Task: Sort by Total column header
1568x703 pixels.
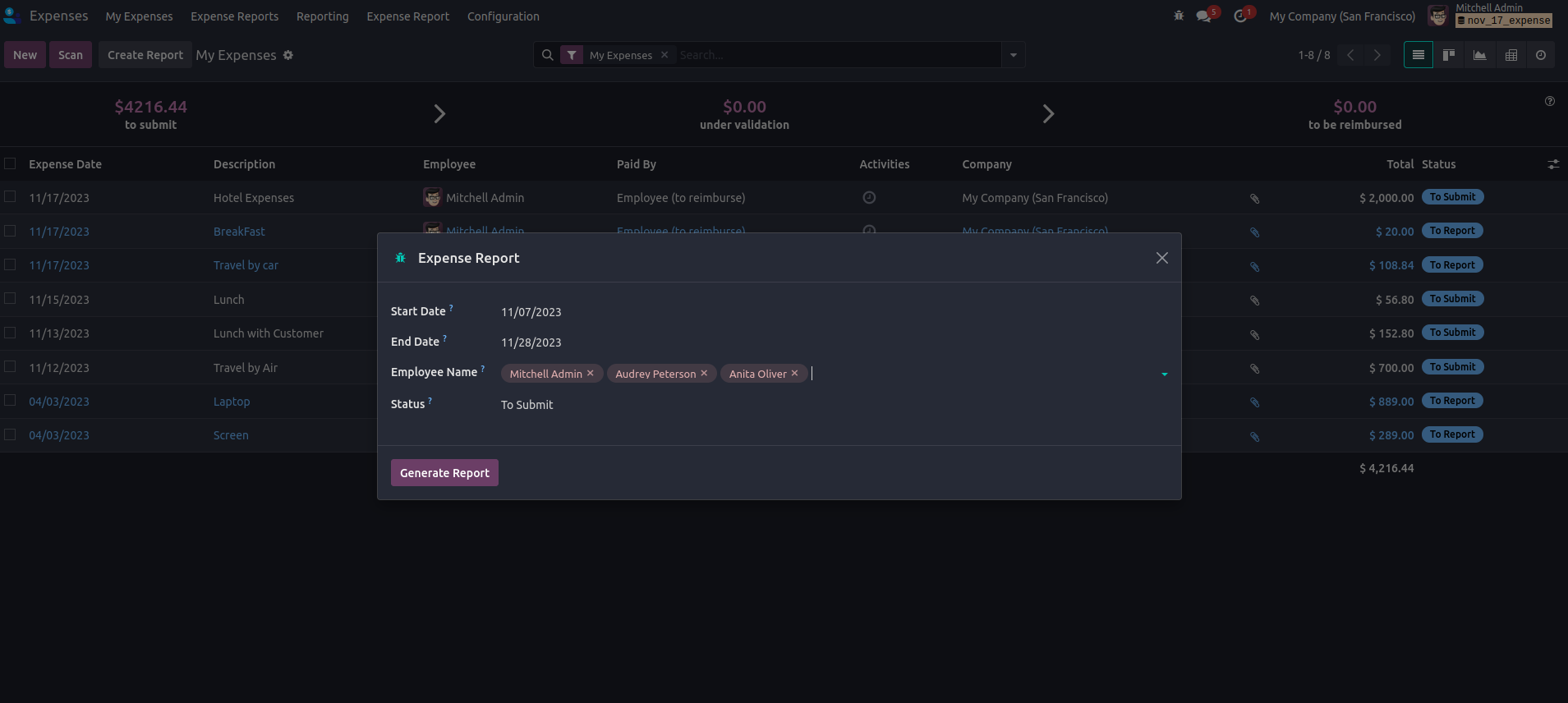Action: click(1400, 164)
